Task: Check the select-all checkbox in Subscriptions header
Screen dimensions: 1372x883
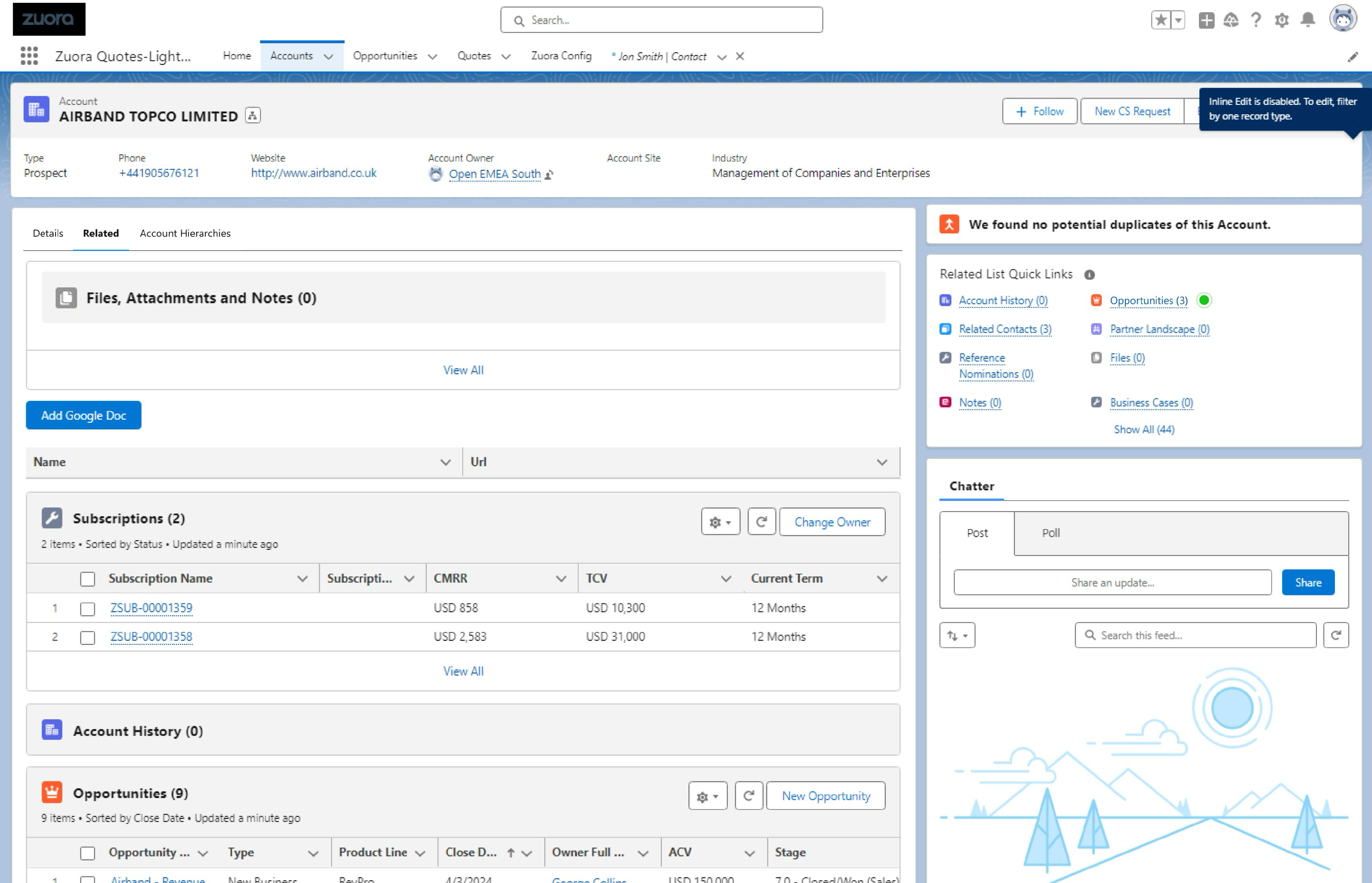Action: (87, 579)
